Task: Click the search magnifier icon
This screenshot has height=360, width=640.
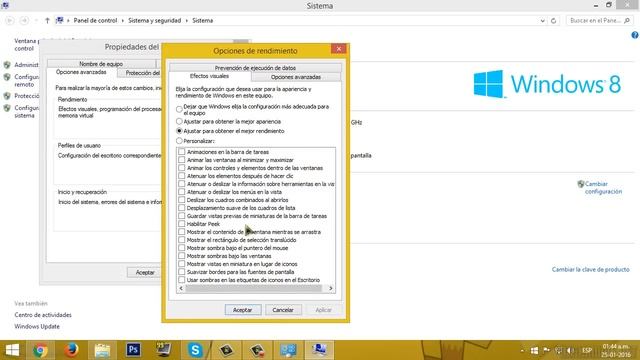Action: point(627,20)
